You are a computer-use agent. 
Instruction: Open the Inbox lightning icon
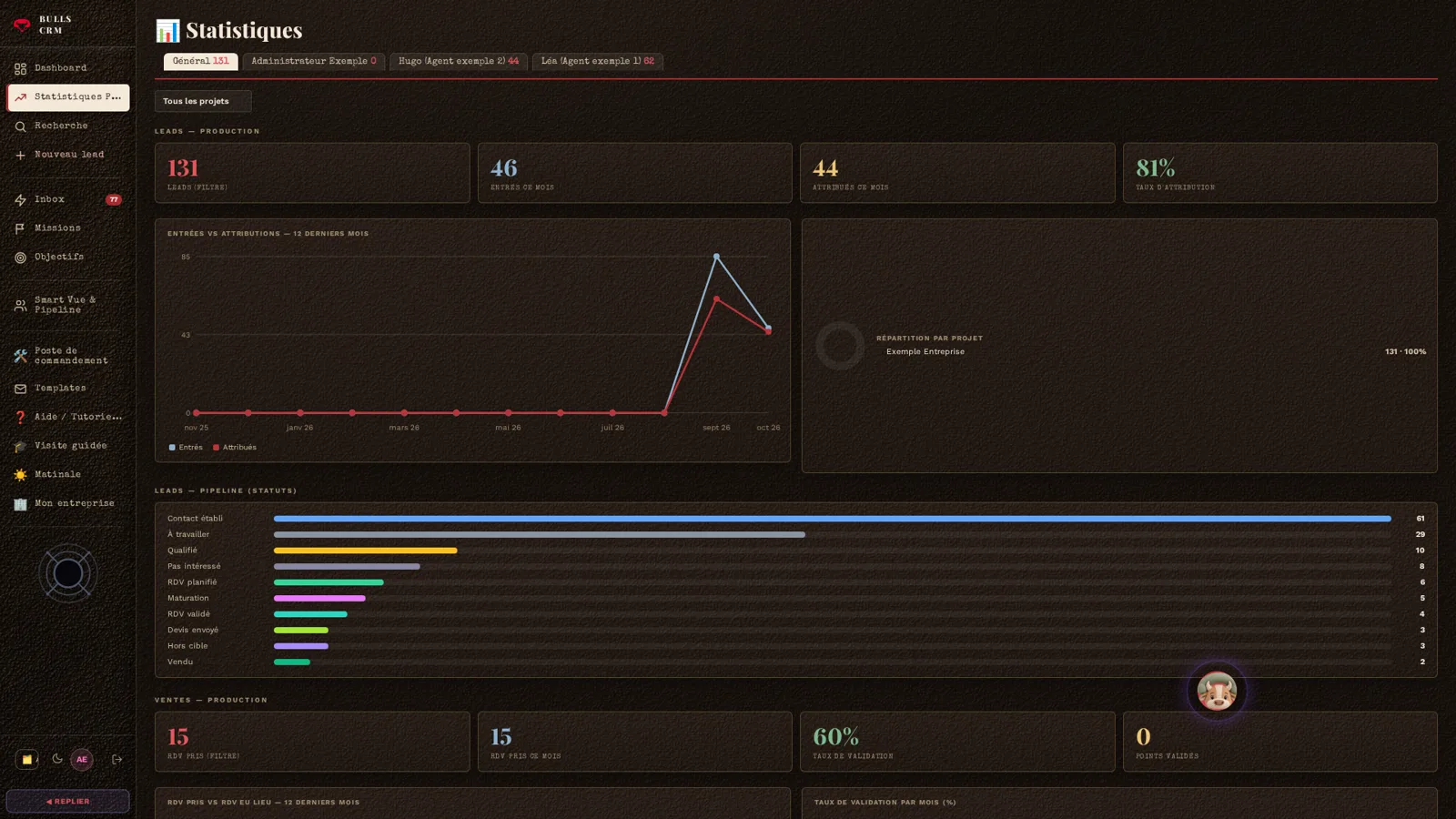coord(20,199)
